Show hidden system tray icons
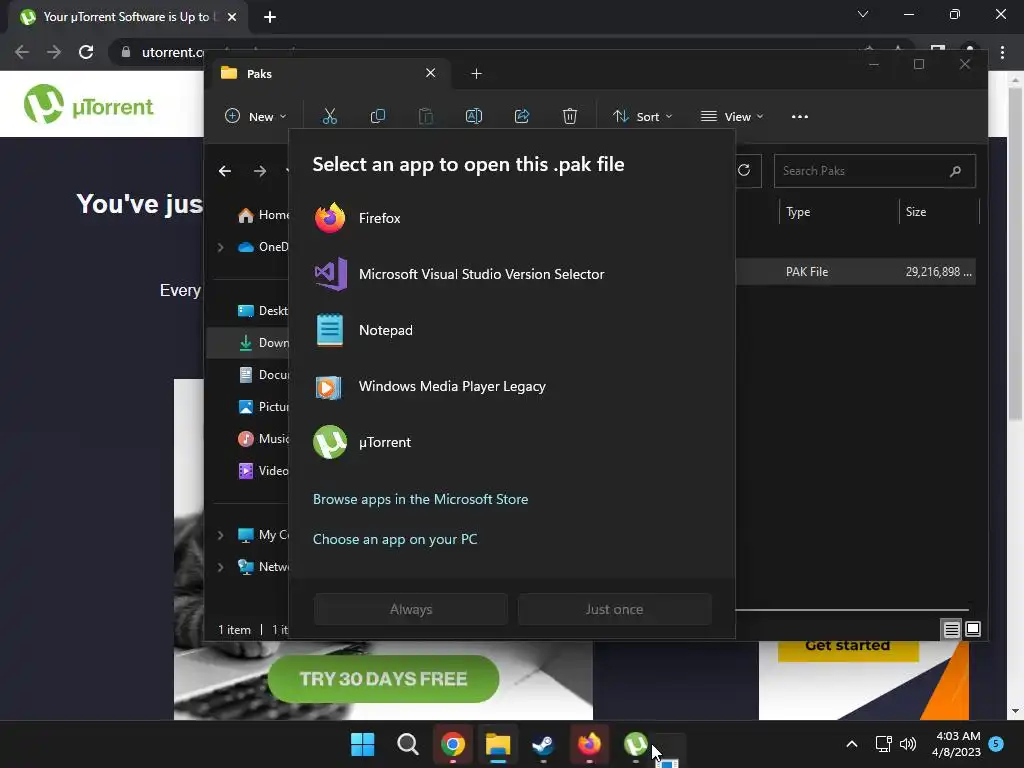The height and width of the screenshot is (768, 1024). tap(852, 744)
